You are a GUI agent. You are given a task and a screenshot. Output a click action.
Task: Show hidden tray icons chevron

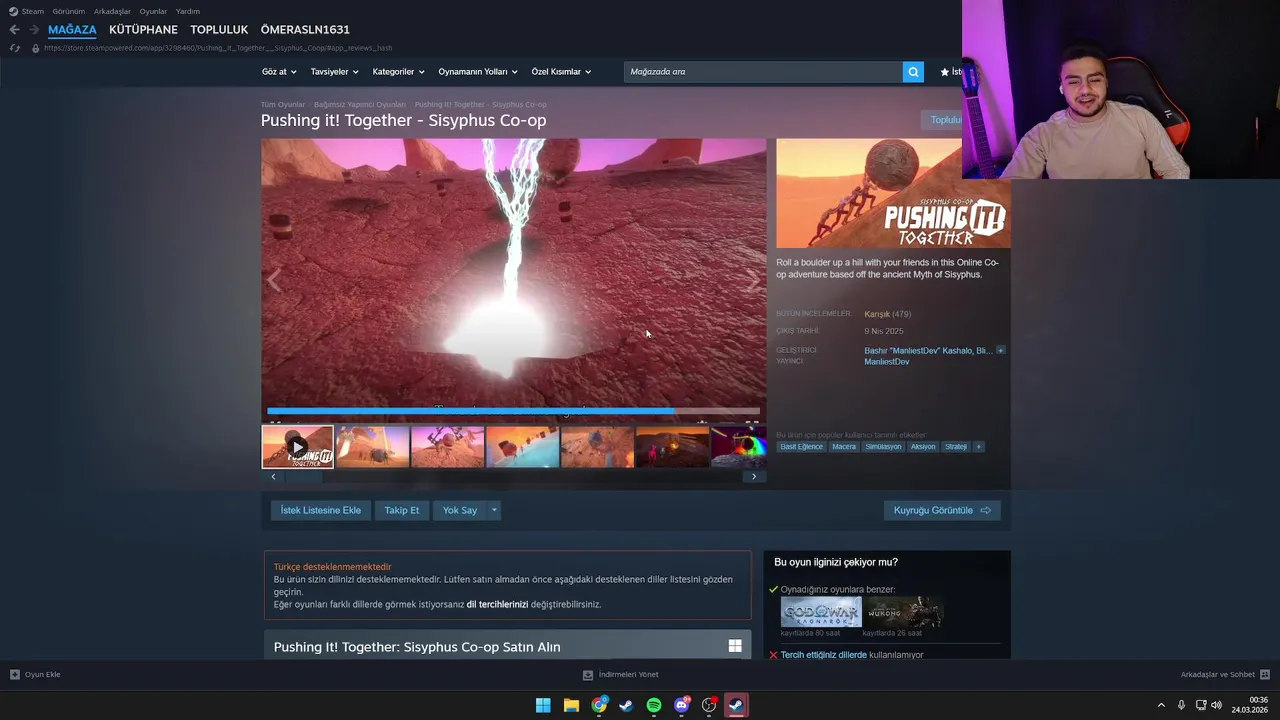click(x=1161, y=705)
